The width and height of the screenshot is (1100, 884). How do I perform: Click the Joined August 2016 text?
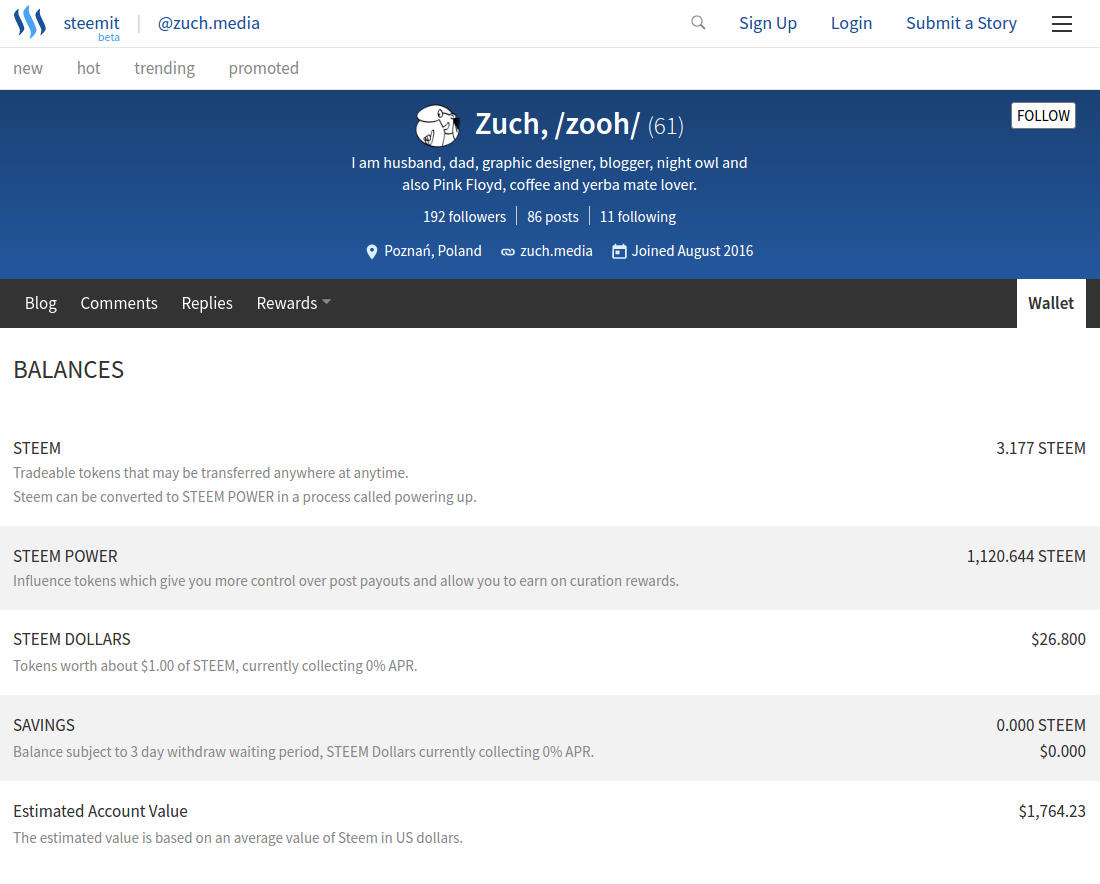pos(692,251)
